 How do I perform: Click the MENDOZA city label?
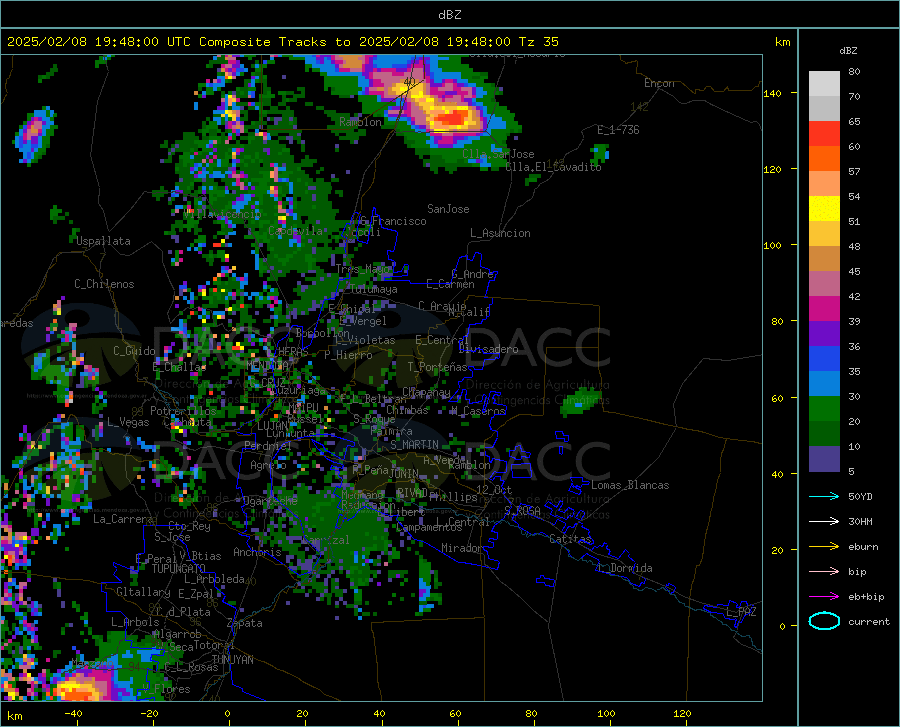pyautogui.click(x=267, y=365)
